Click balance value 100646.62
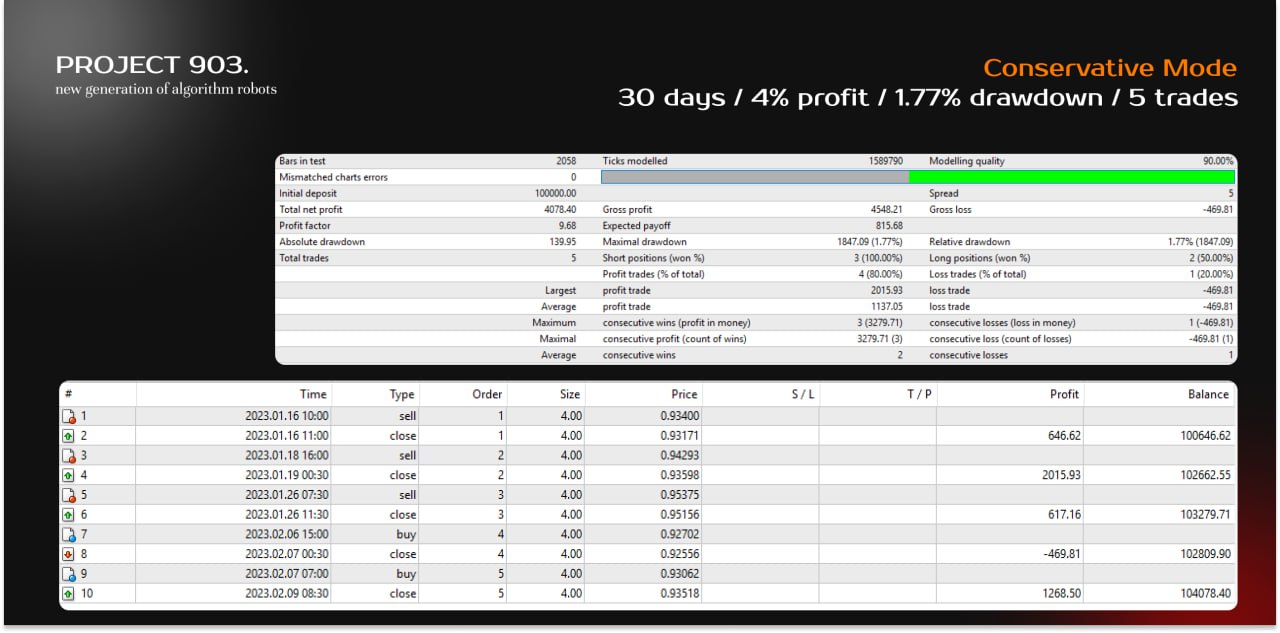Image resolution: width=1280 pixels, height=633 pixels. coord(1206,436)
